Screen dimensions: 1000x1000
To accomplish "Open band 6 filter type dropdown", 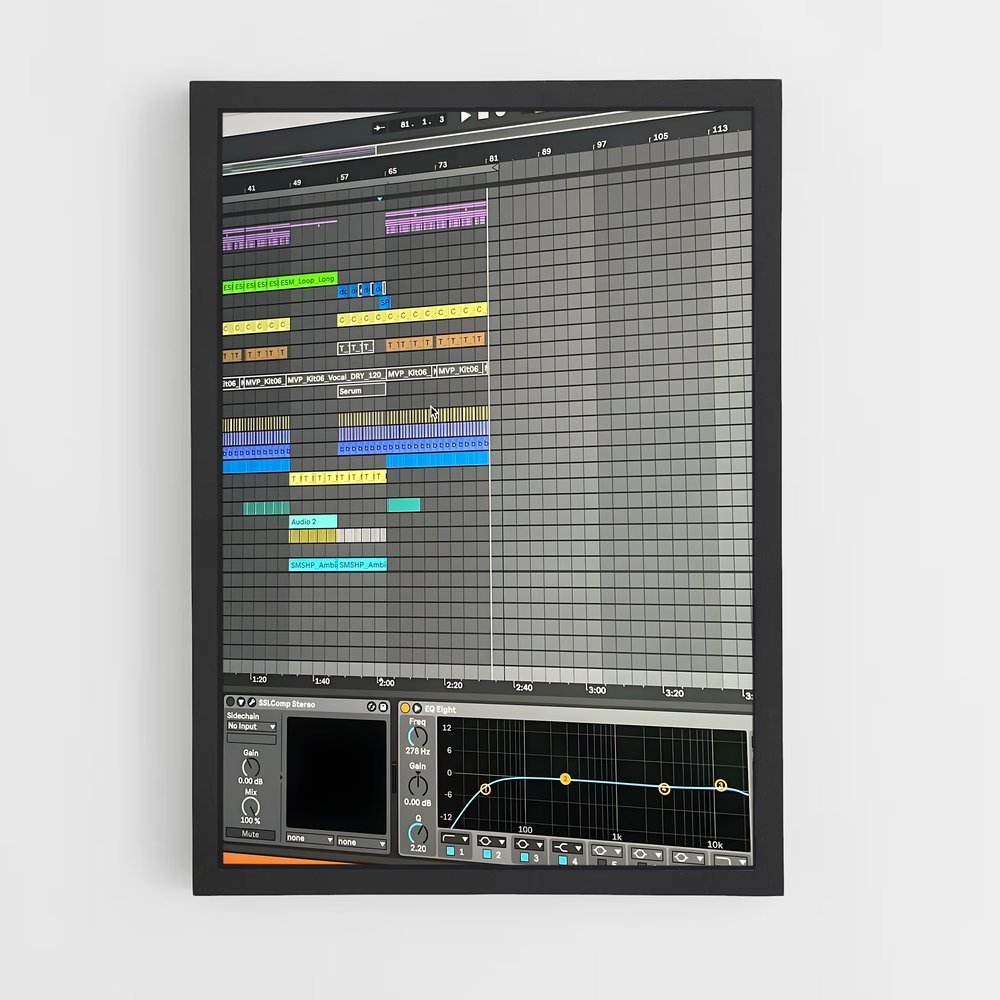I will click(647, 854).
